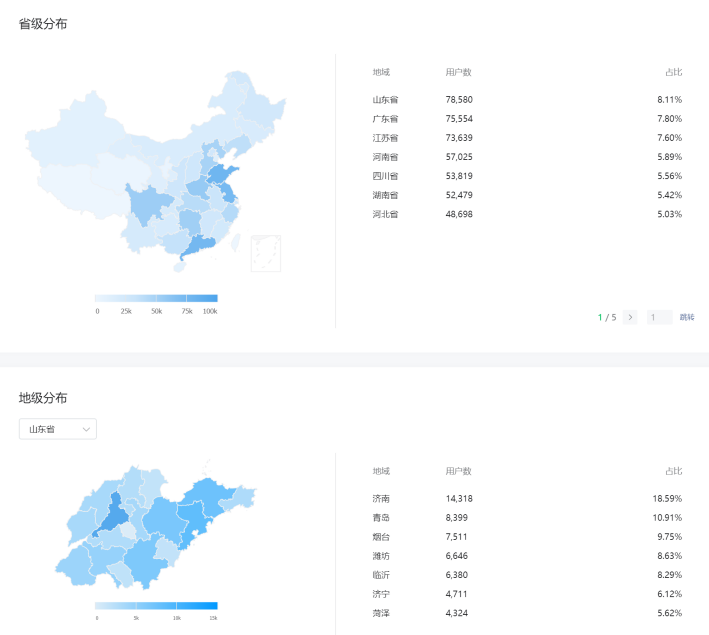Click 地域 column header in province table
Screen dimensions: 709x635
point(381,72)
